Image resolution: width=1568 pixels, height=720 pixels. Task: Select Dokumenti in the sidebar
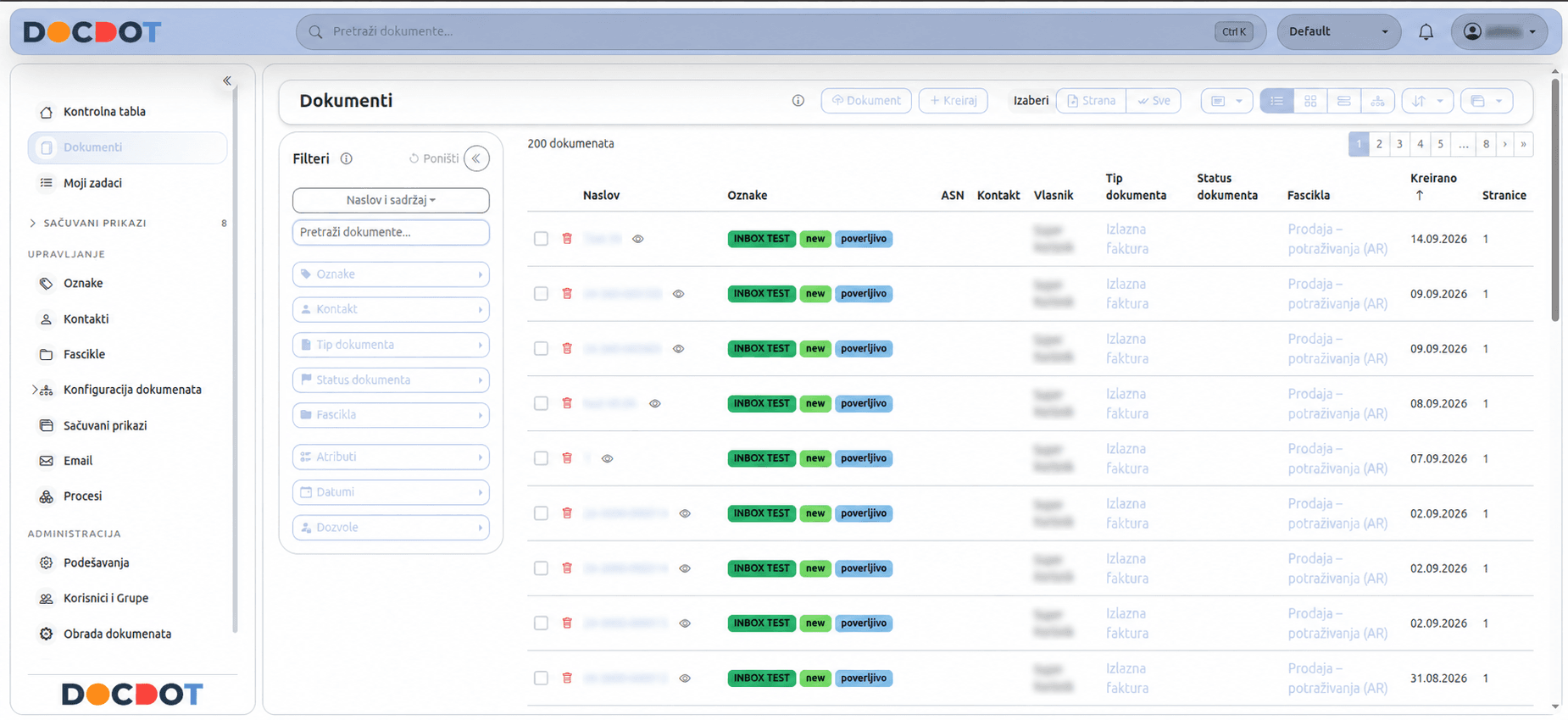click(127, 148)
